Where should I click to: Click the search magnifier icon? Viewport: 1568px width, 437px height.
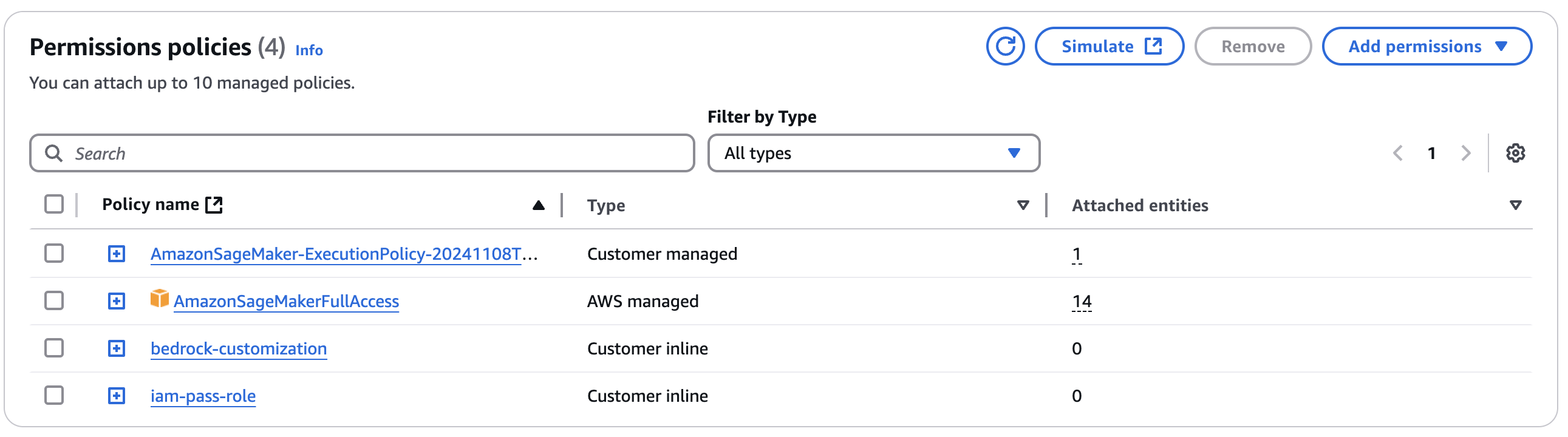coord(54,154)
